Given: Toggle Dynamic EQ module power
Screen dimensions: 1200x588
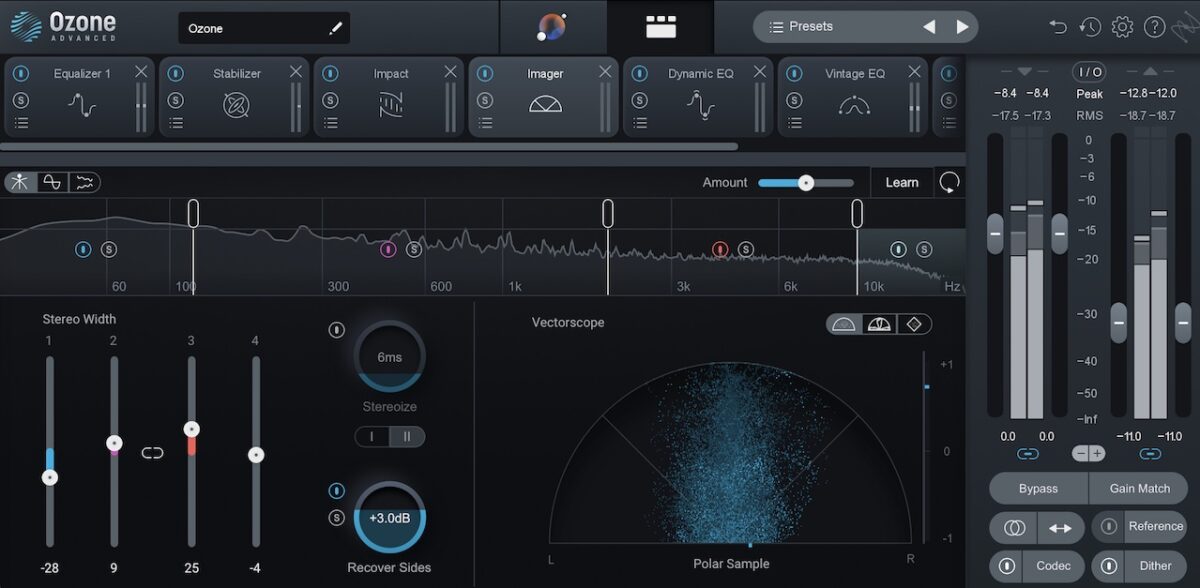Looking at the screenshot, I should click(640, 74).
